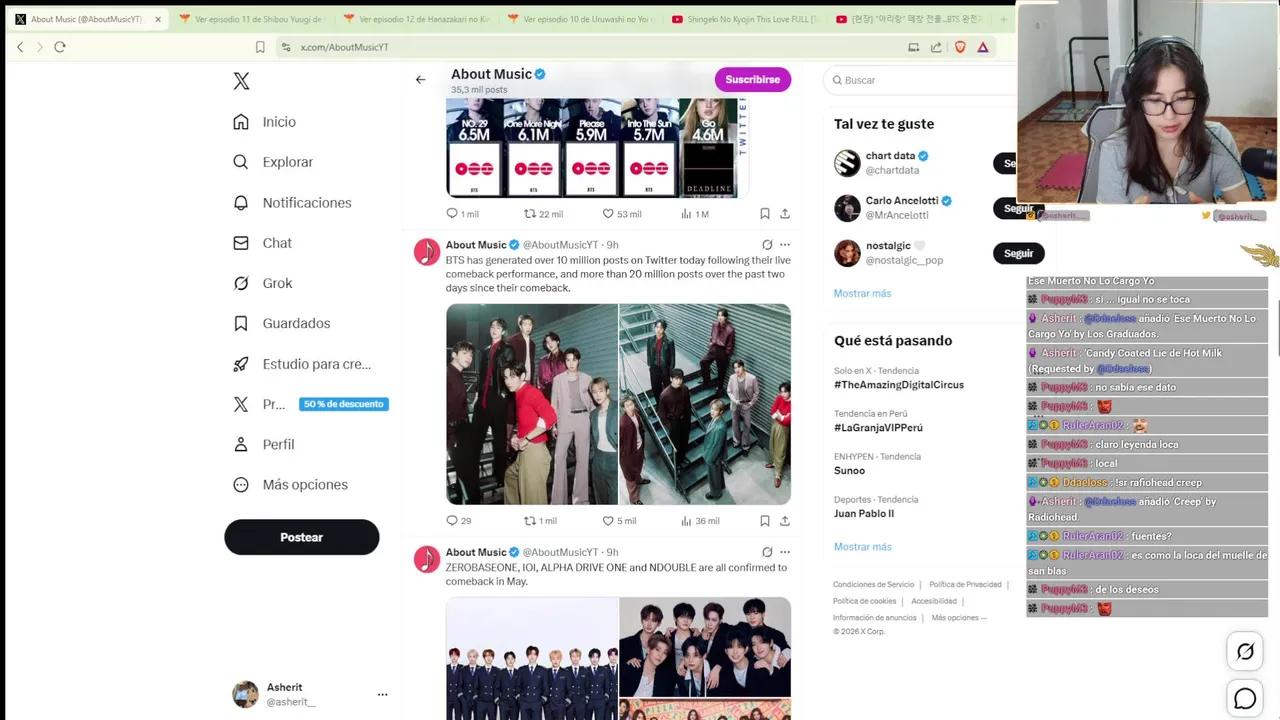Follow nostalgic with Seguir button
Image resolution: width=1280 pixels, height=720 pixels.
[1018, 253]
